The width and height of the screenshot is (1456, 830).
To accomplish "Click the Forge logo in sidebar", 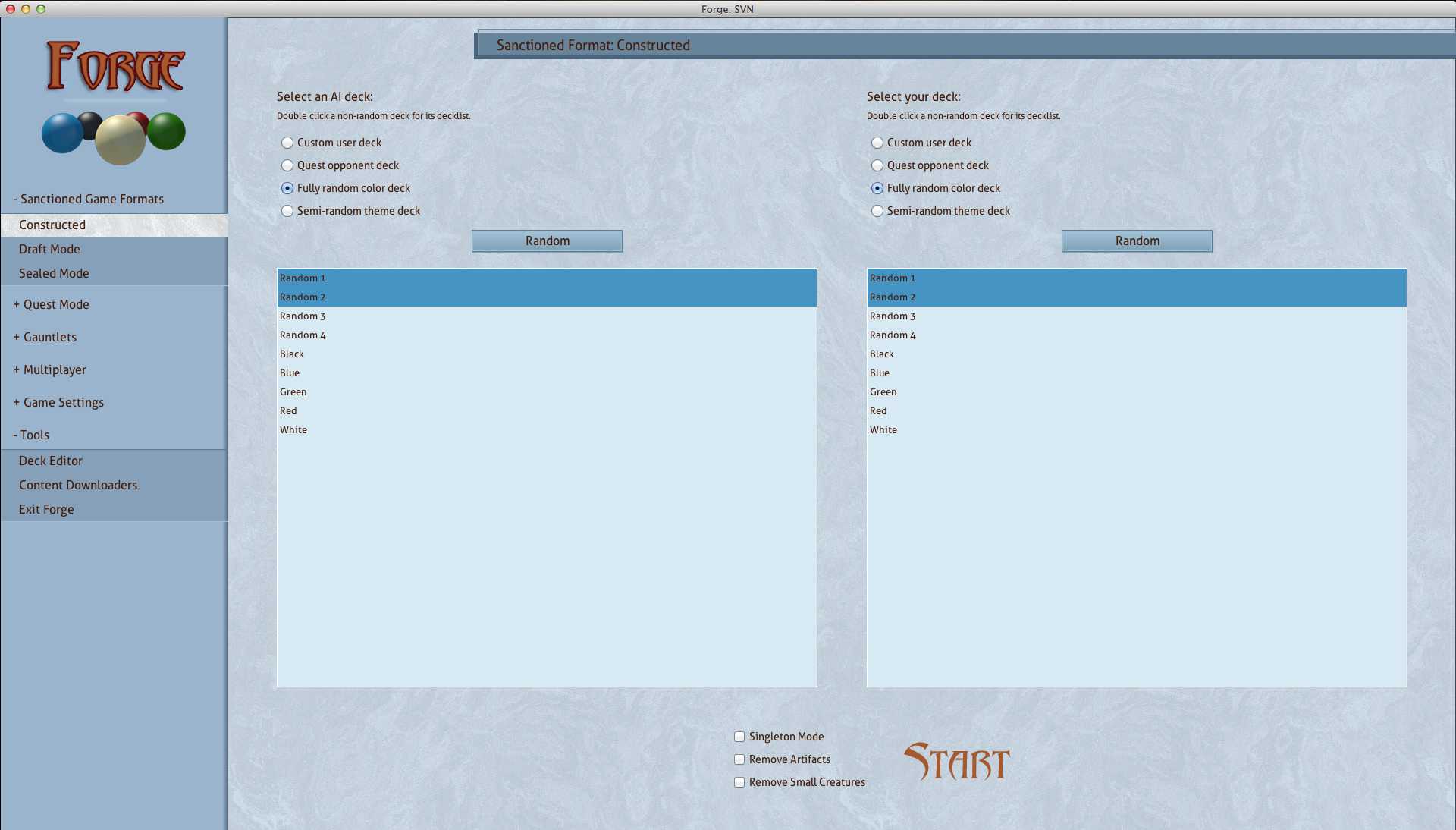I will pyautogui.click(x=115, y=67).
